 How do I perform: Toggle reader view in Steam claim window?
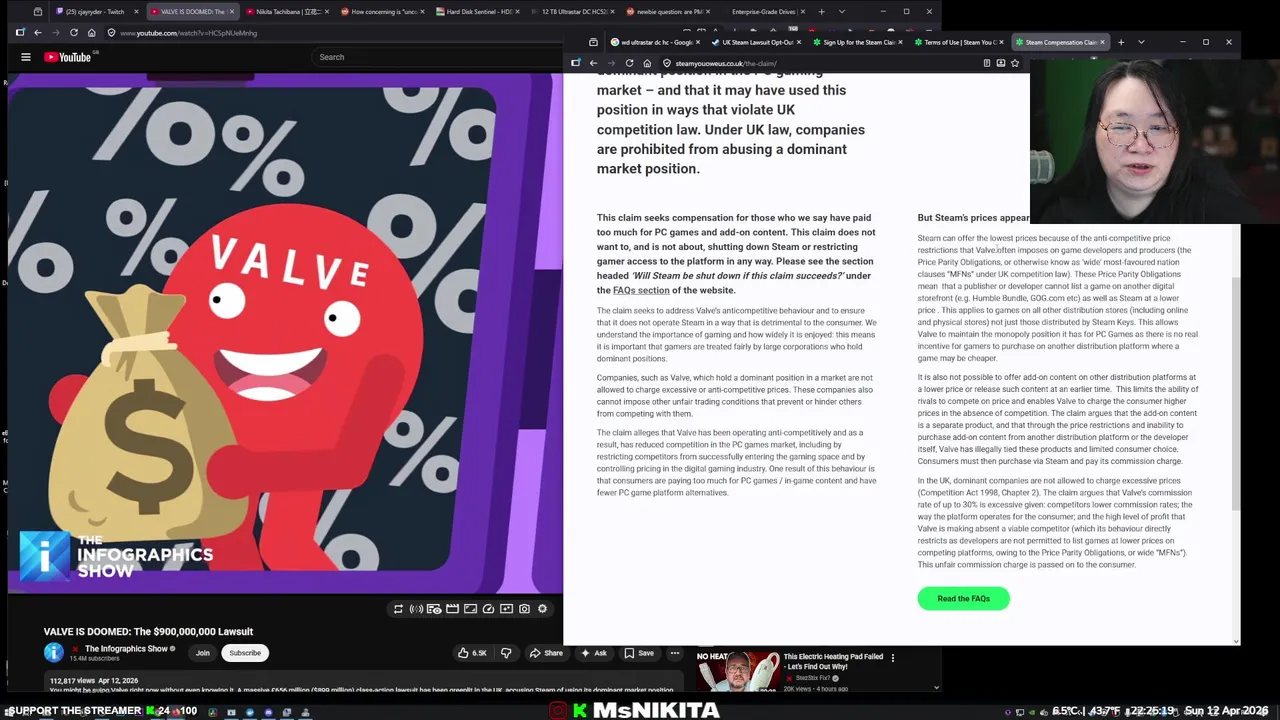[x=987, y=63]
